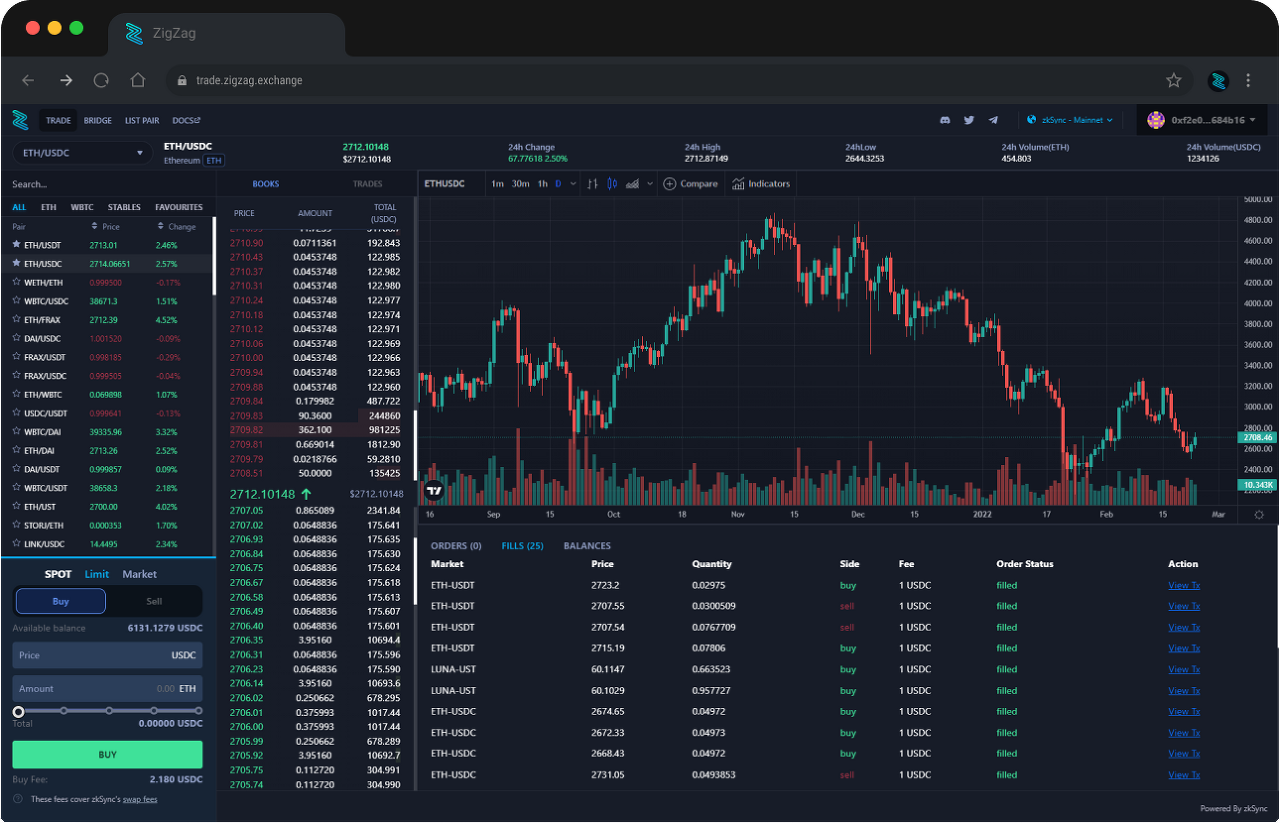
Task: Select the bars chart style icon
Action: click(x=592, y=183)
